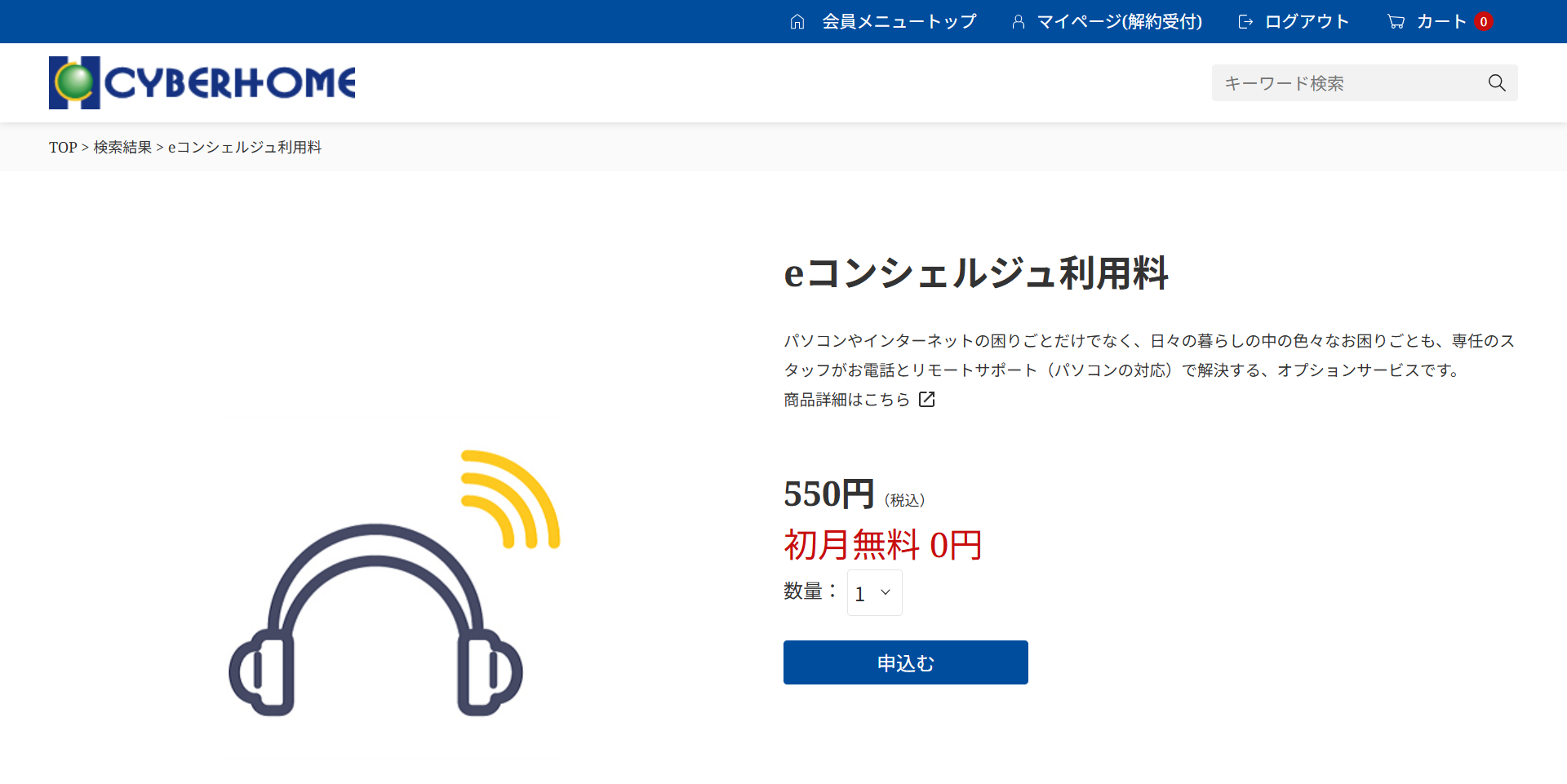Screen dimensions: 1567x784
Task: Click the shopping cart icon
Action: coord(1396,22)
